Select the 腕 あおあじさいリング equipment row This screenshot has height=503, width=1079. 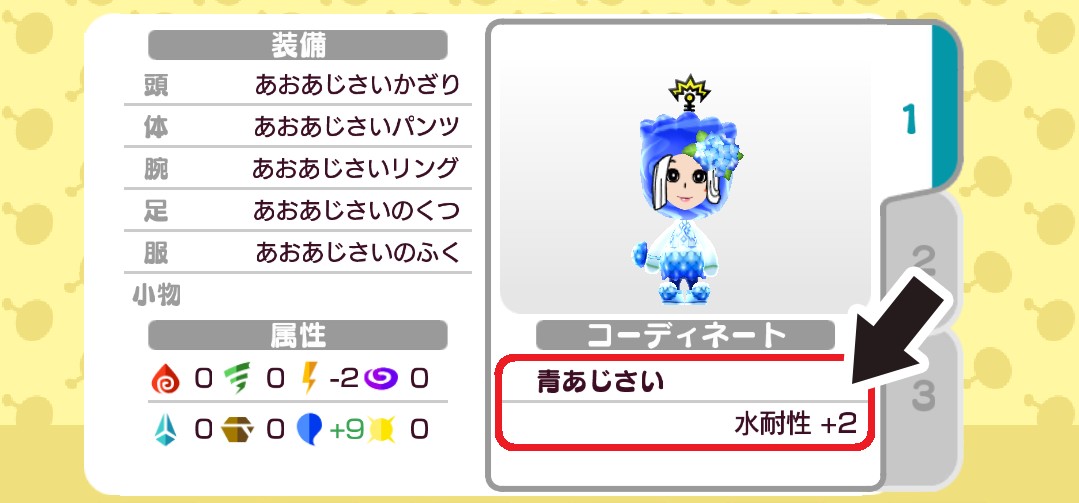298,169
